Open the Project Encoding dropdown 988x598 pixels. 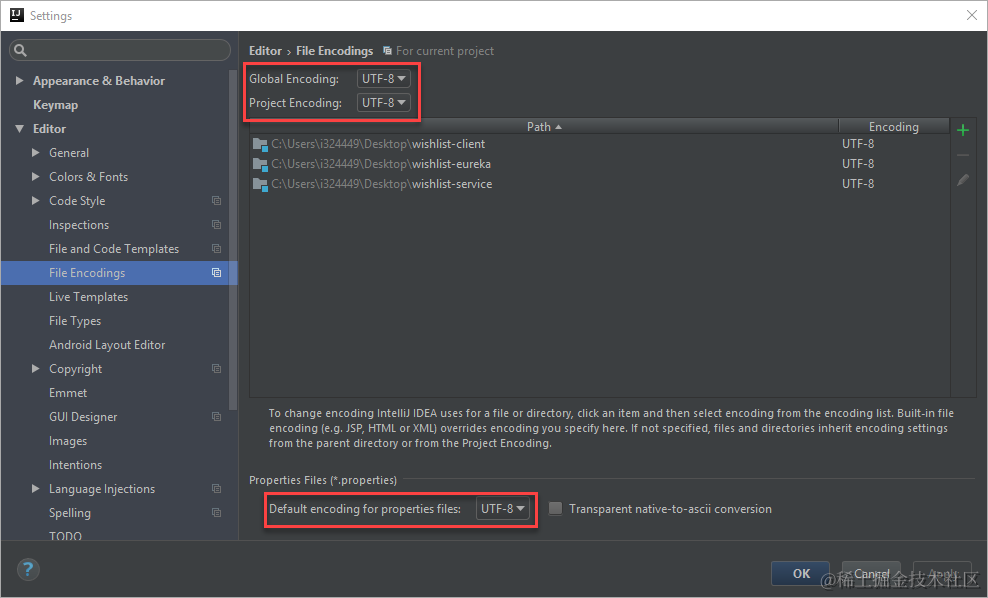pyautogui.click(x=383, y=103)
